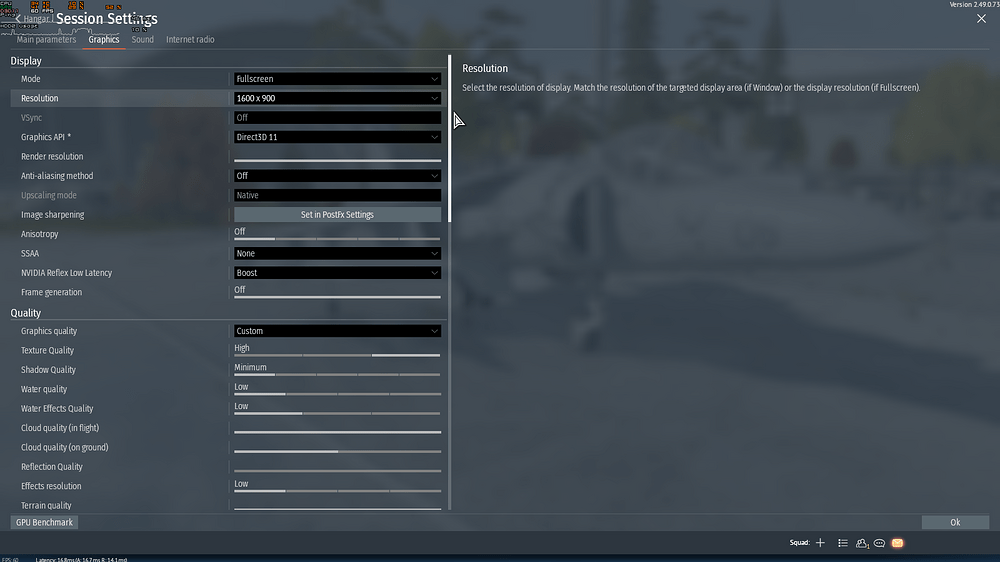
Task: Switch to the Main parameters tab
Action: [x=46, y=40]
